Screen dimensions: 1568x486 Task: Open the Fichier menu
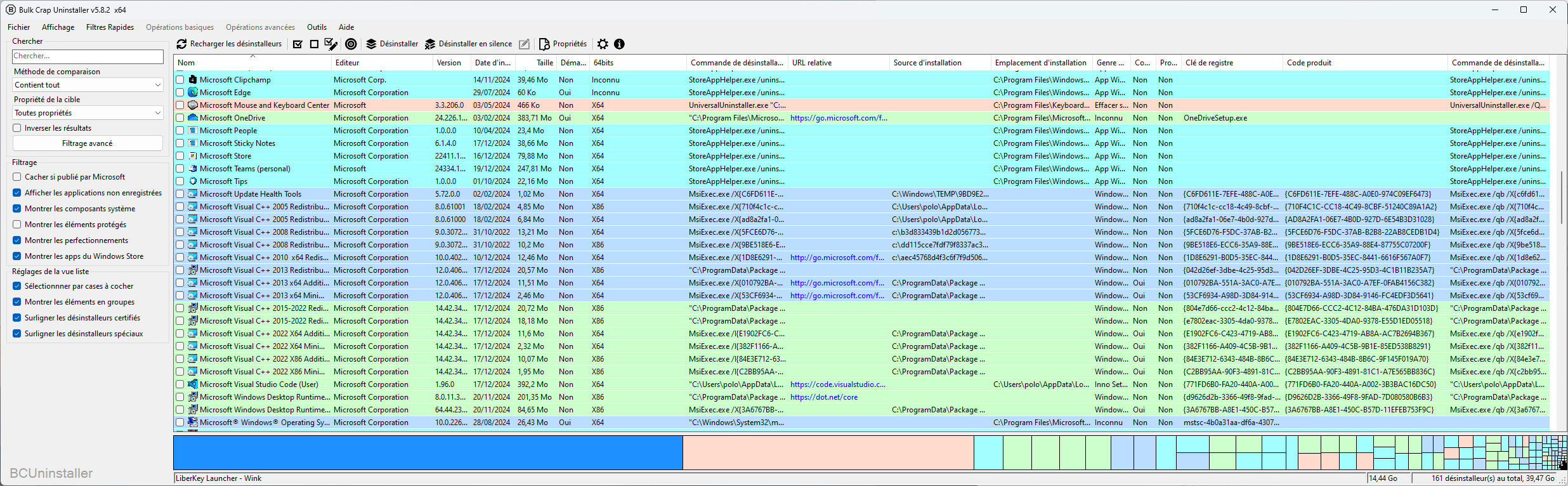coord(19,27)
